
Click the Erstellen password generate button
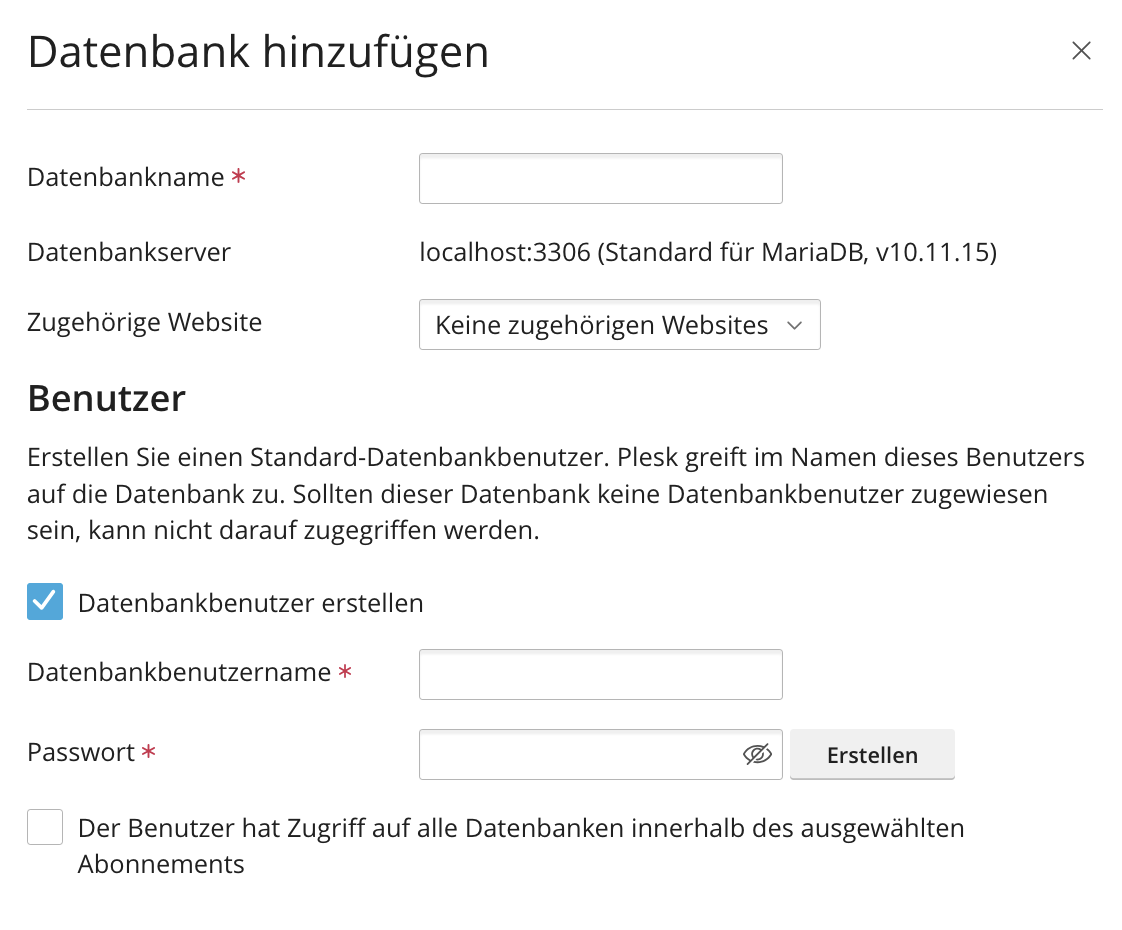(x=872, y=755)
